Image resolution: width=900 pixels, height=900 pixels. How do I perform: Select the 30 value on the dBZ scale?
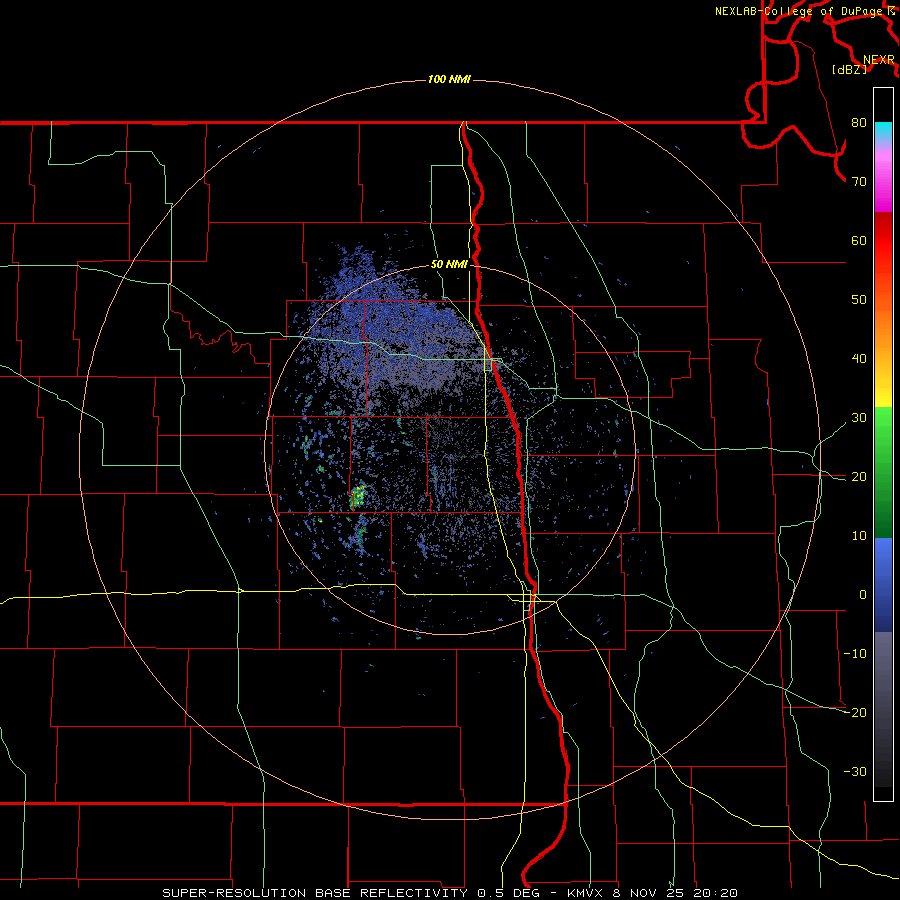(x=859, y=418)
